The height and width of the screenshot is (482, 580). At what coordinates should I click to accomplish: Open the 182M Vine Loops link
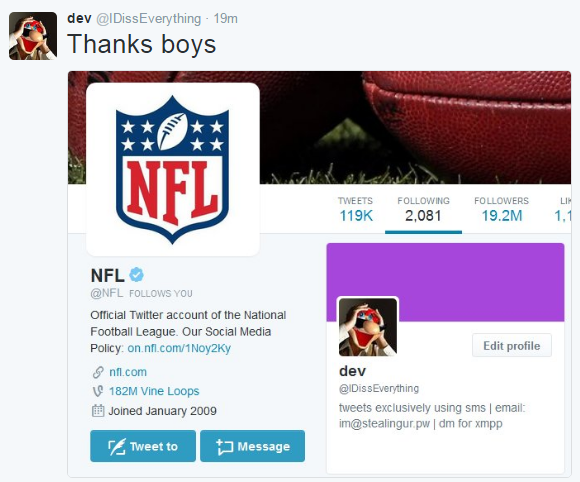(154, 391)
